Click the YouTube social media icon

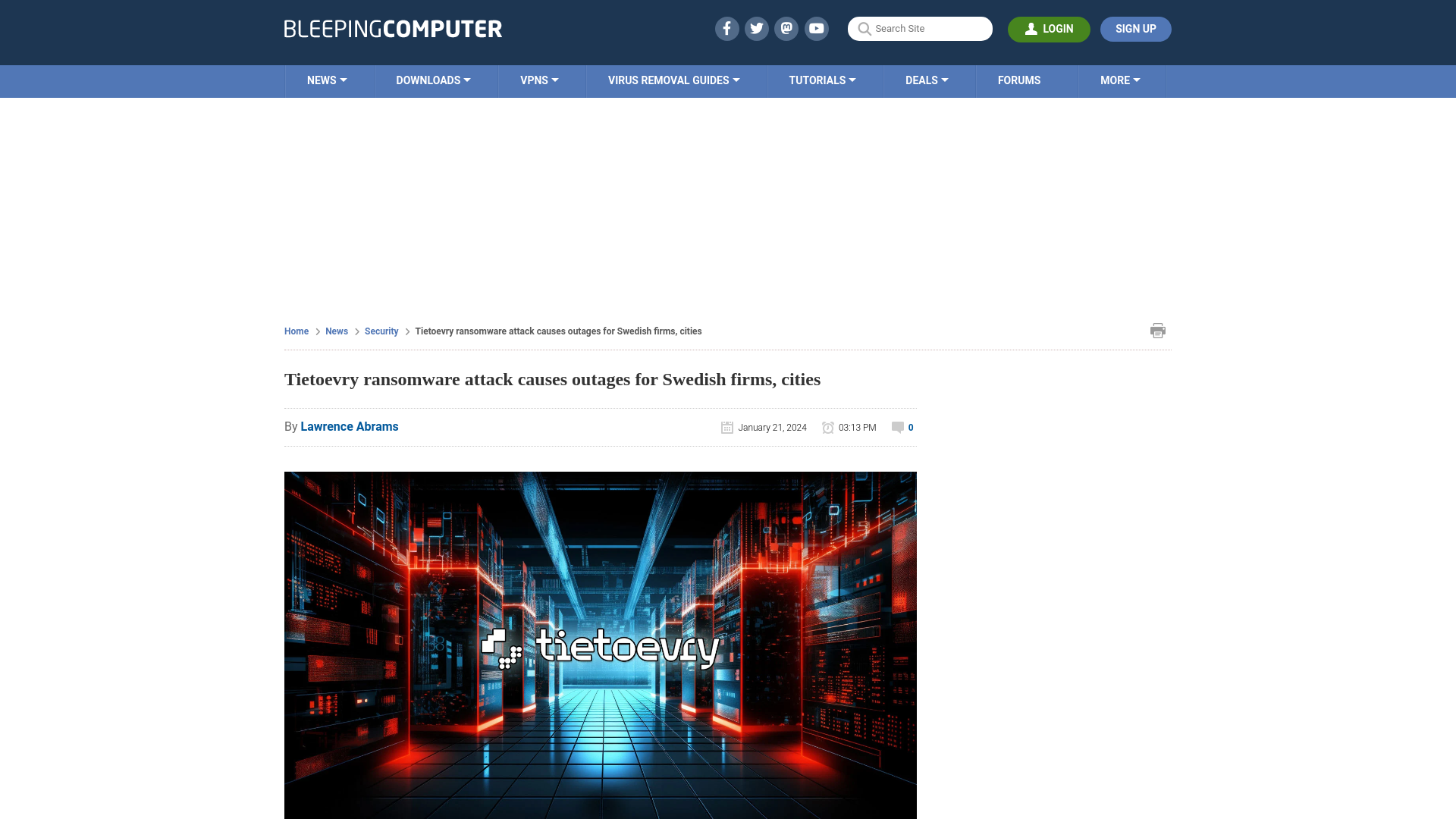pyautogui.click(x=817, y=28)
